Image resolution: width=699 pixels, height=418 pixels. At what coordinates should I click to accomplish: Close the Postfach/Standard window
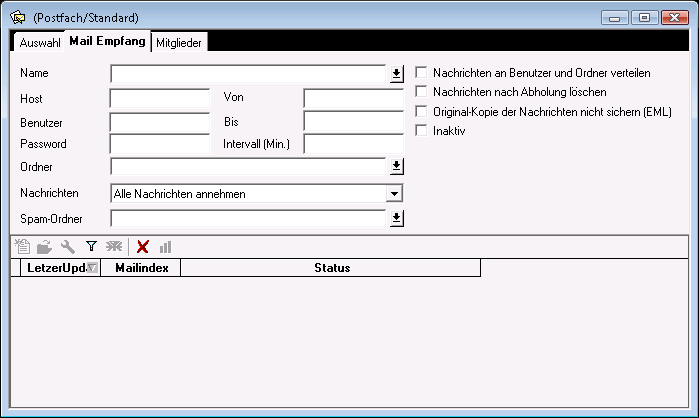[675, 18]
